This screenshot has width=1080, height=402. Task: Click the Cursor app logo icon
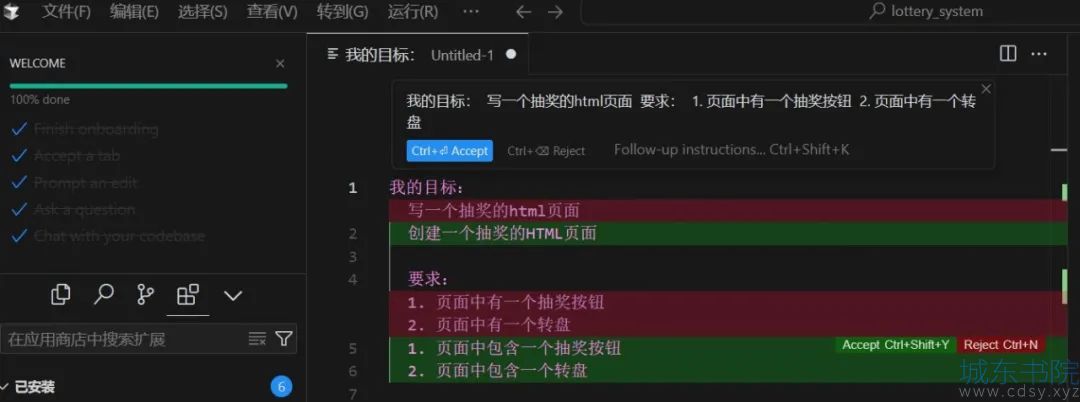(12, 12)
